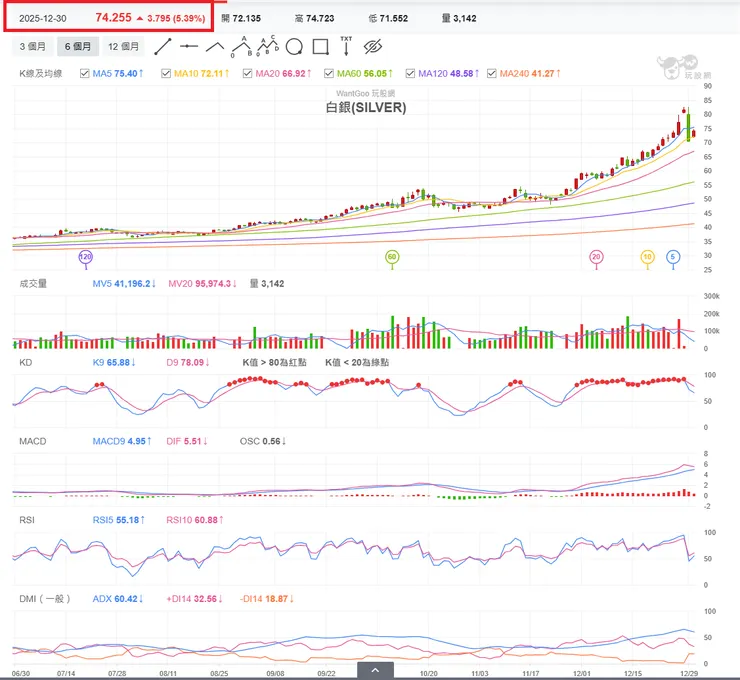740x680 pixels.
Task: Click the MACD indicator label
Action: coord(33,441)
